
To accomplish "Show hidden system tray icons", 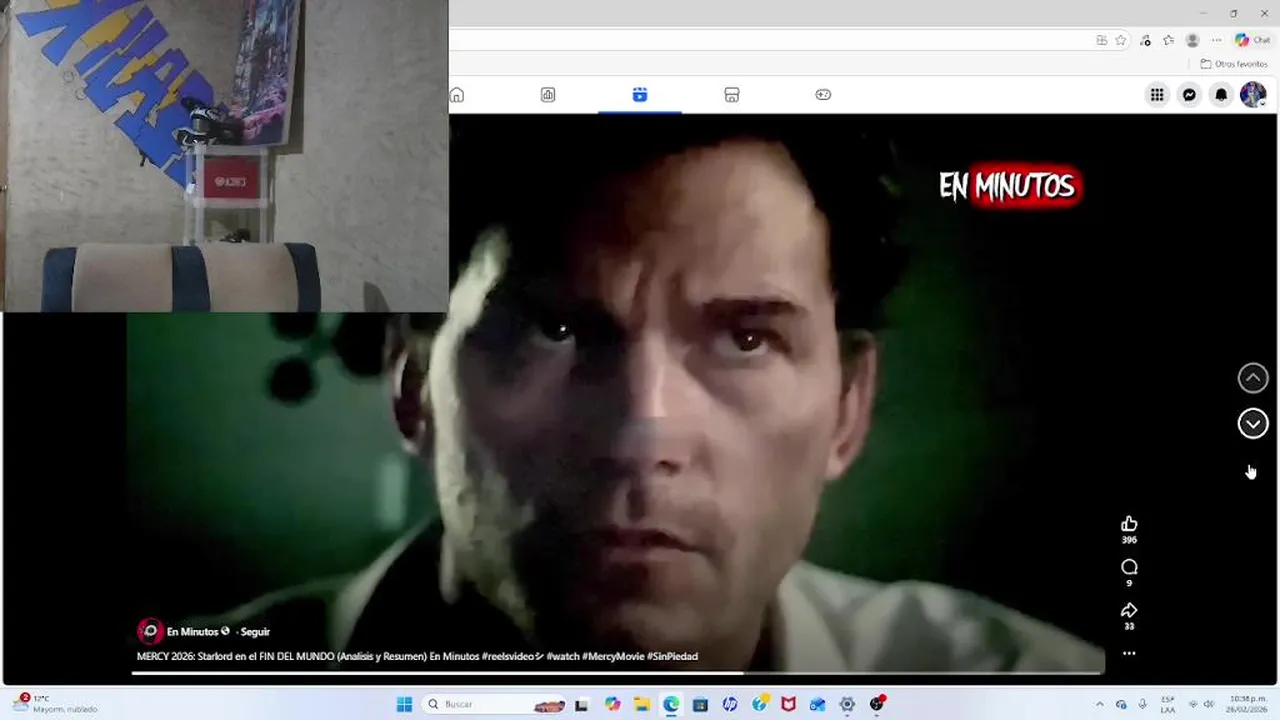I will (1100, 704).
